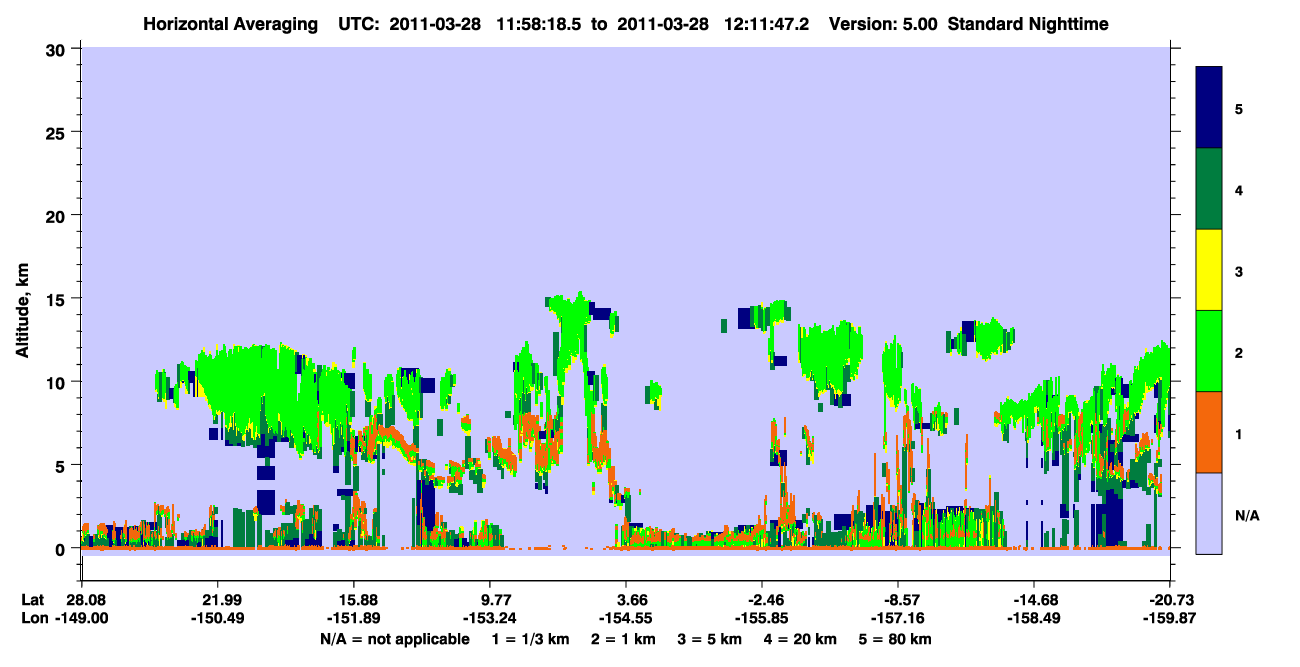Image resolution: width=1300 pixels, height=667 pixels.
Task: Click the colorbar label '5'
Action: (1238, 108)
